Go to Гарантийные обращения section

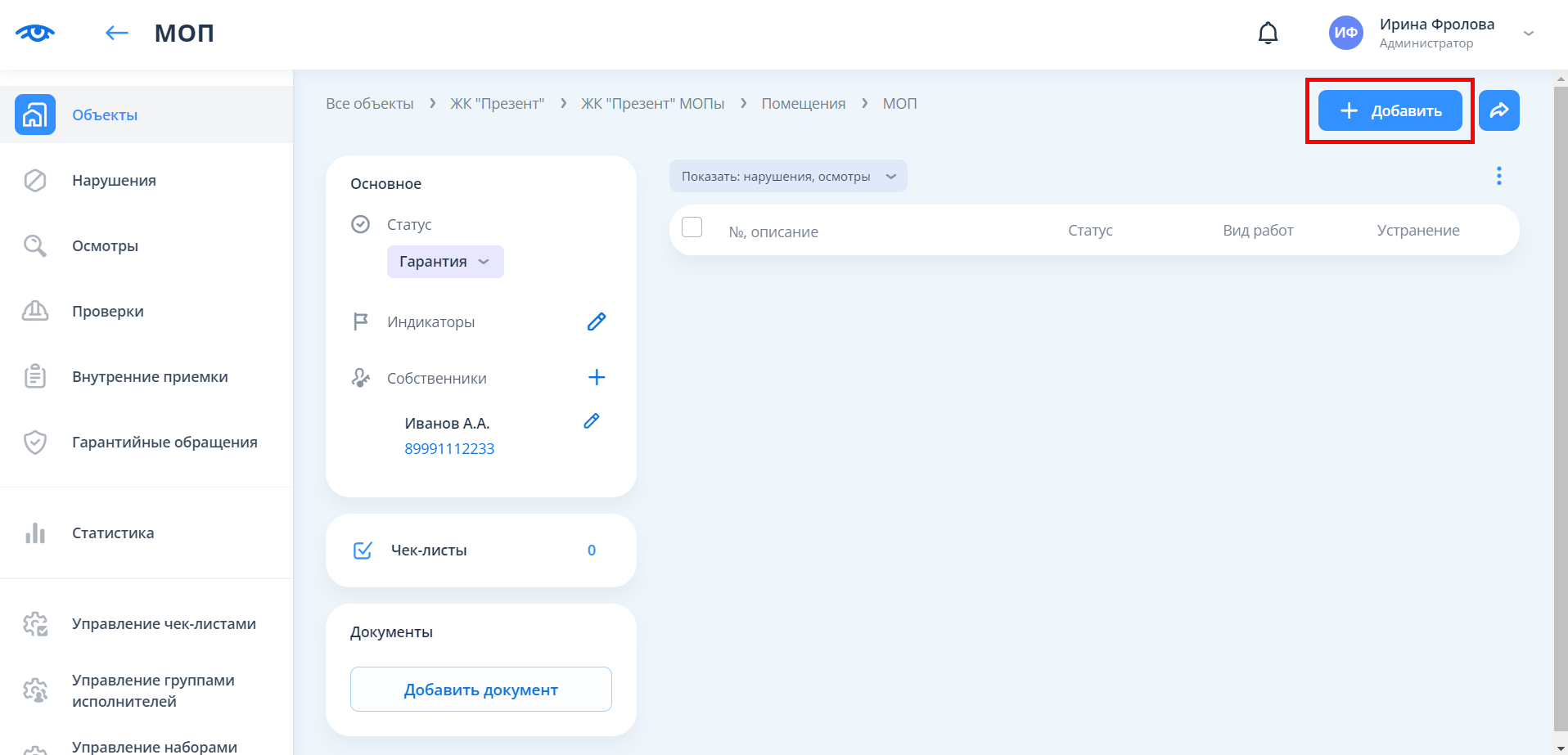point(164,443)
